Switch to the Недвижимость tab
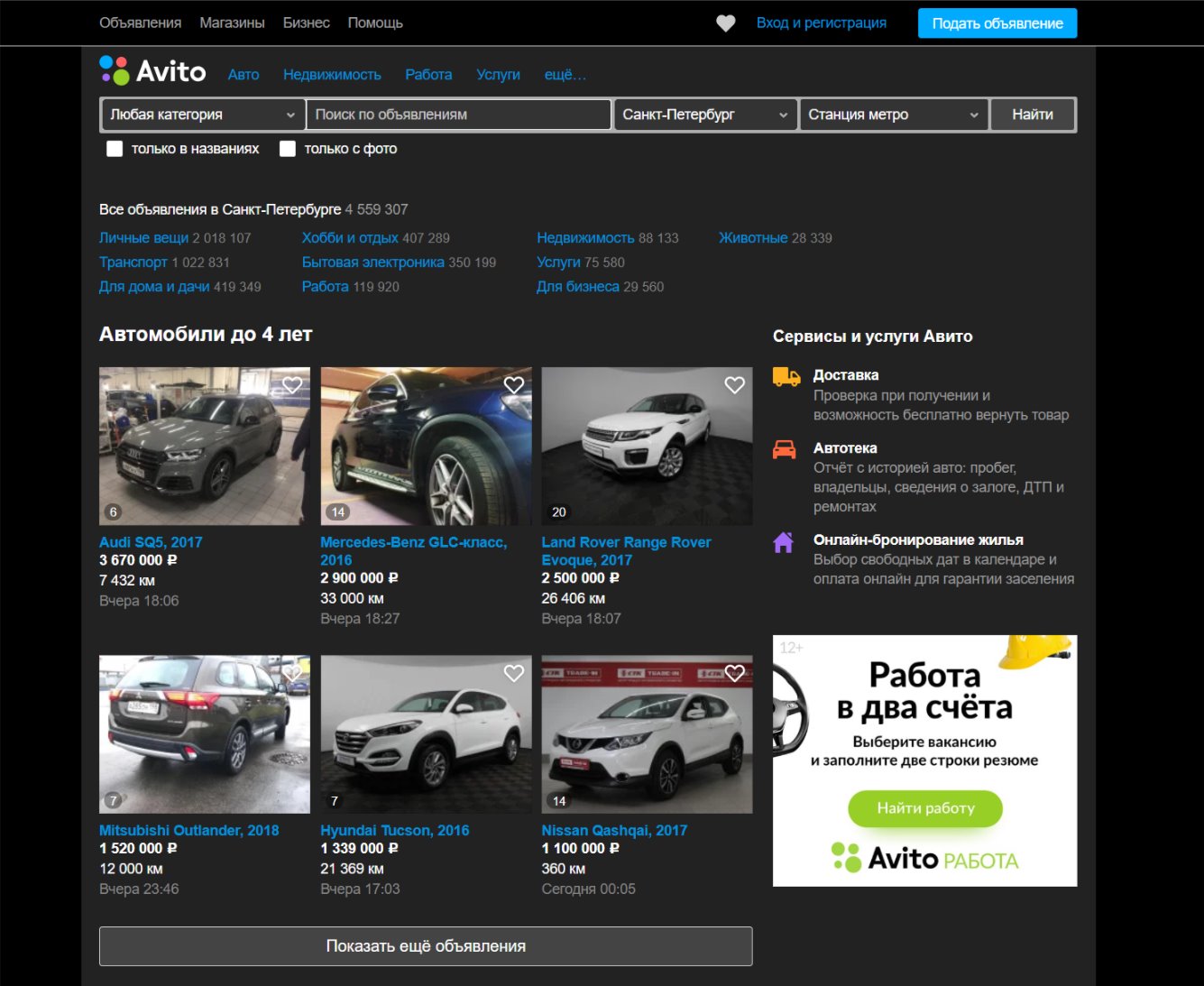This screenshot has width=1204, height=986. pos(332,74)
